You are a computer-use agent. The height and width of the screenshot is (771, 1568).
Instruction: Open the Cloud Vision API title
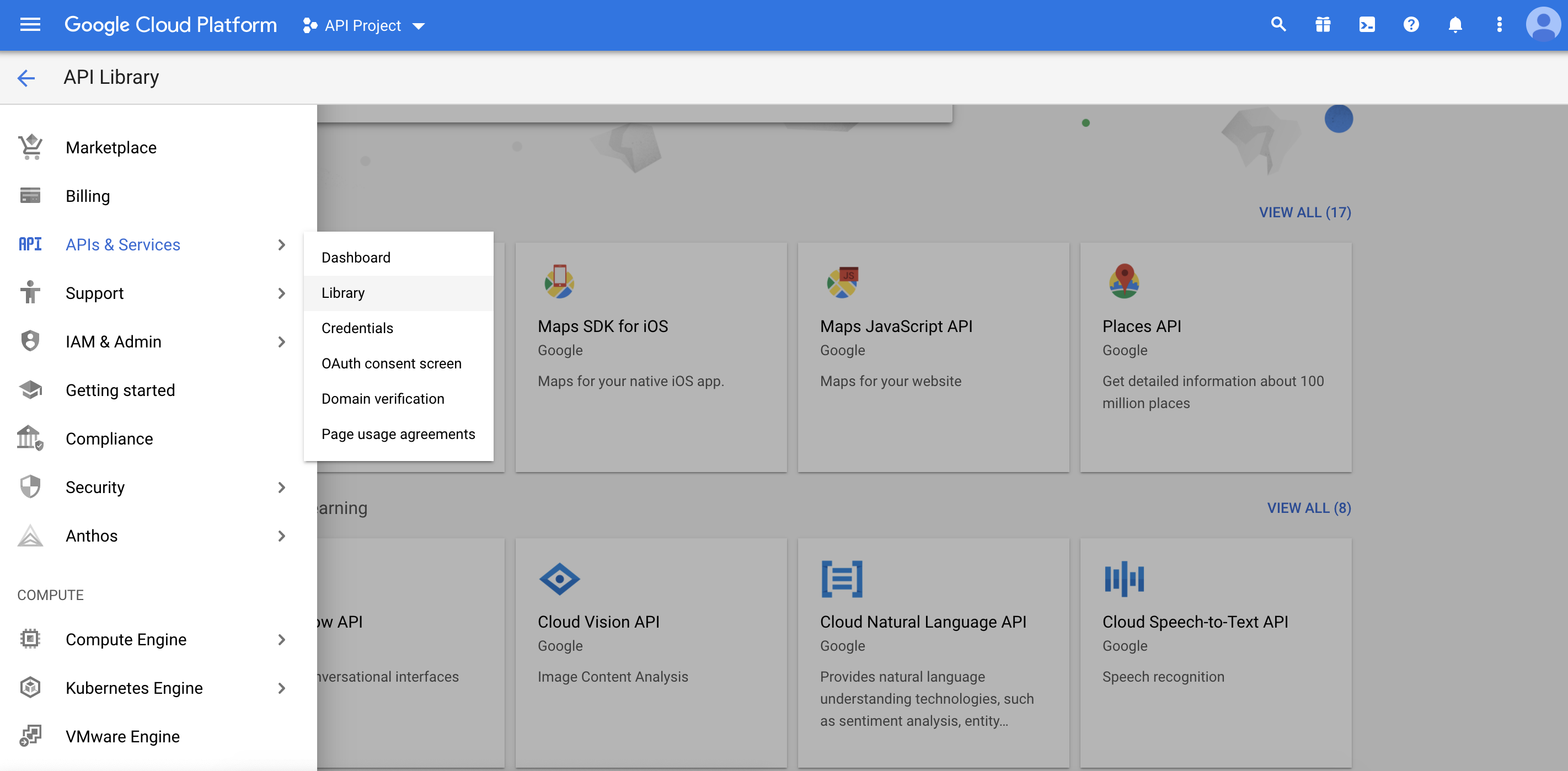(598, 622)
